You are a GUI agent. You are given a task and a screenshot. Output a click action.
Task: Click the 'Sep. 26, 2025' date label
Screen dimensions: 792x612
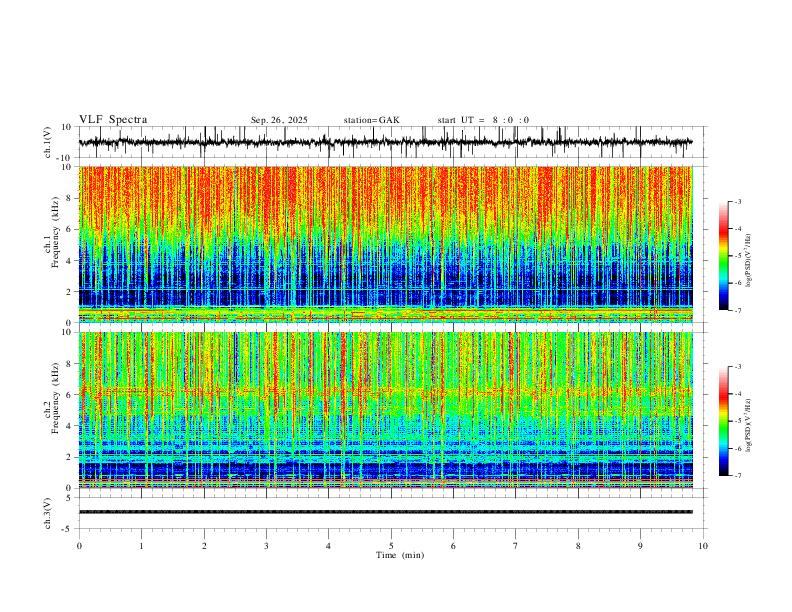click(279, 120)
